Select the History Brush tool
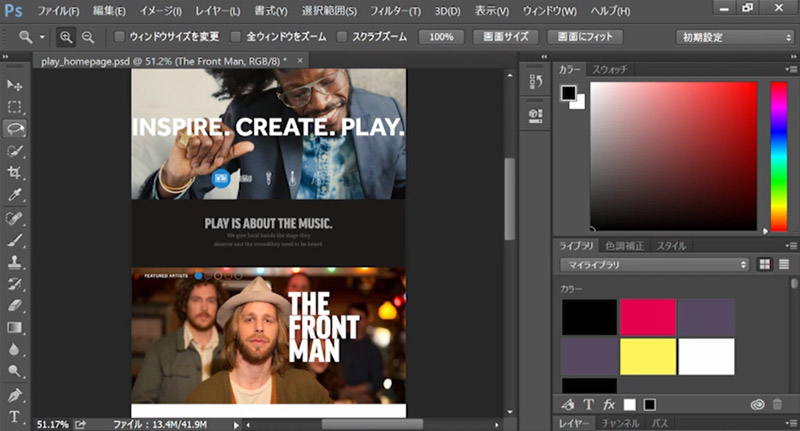Image resolution: width=800 pixels, height=431 pixels. pos(14,284)
